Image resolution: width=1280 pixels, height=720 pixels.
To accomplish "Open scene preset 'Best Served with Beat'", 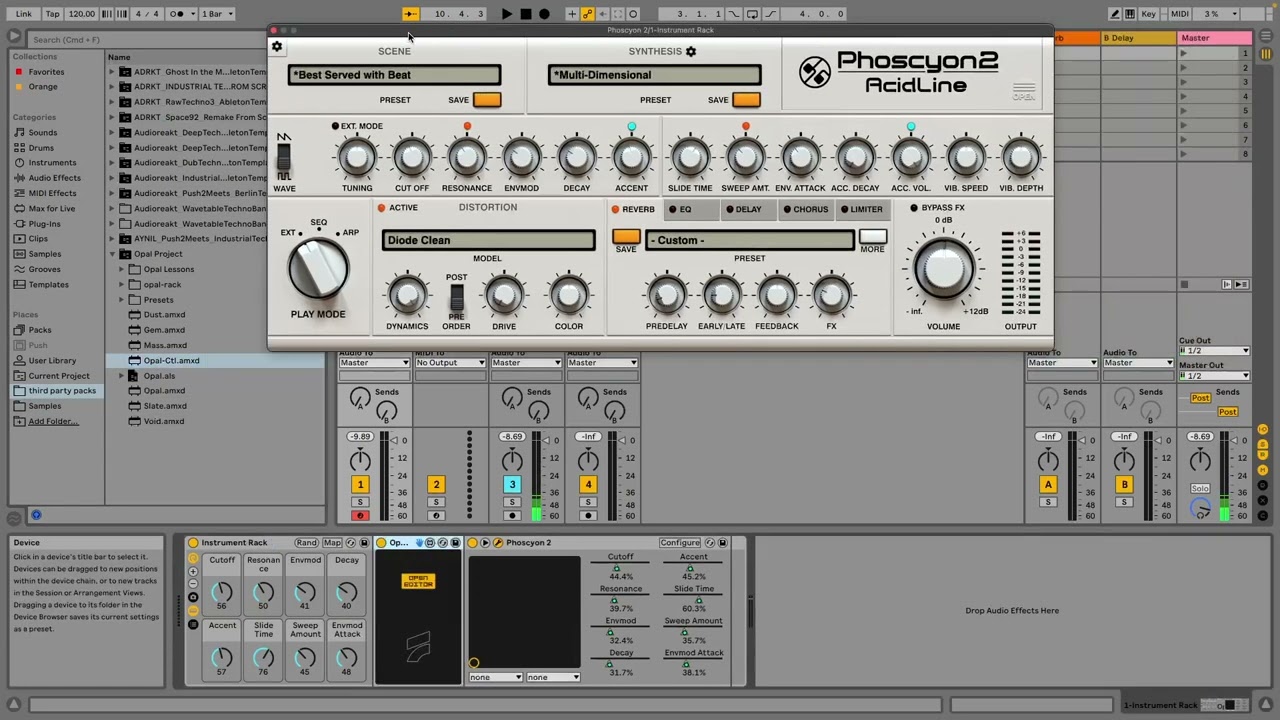I will [394, 75].
